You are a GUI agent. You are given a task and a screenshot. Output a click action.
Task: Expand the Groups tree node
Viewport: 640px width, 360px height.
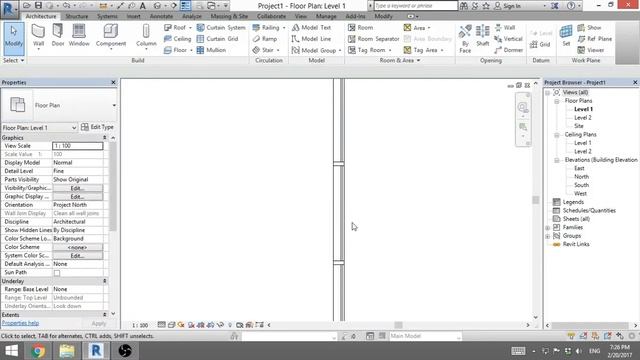[548, 236]
